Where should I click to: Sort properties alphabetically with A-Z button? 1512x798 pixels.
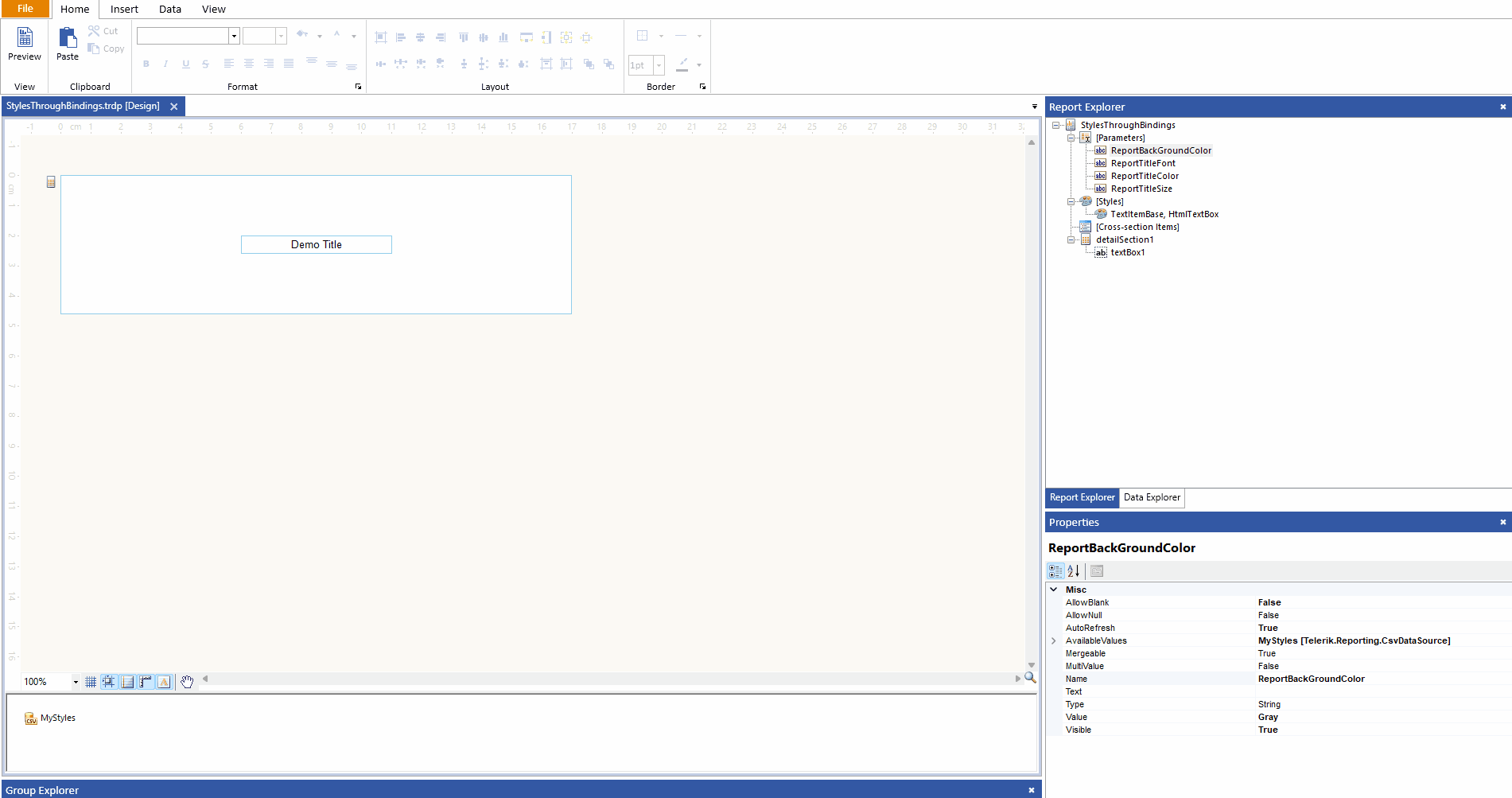[1074, 571]
